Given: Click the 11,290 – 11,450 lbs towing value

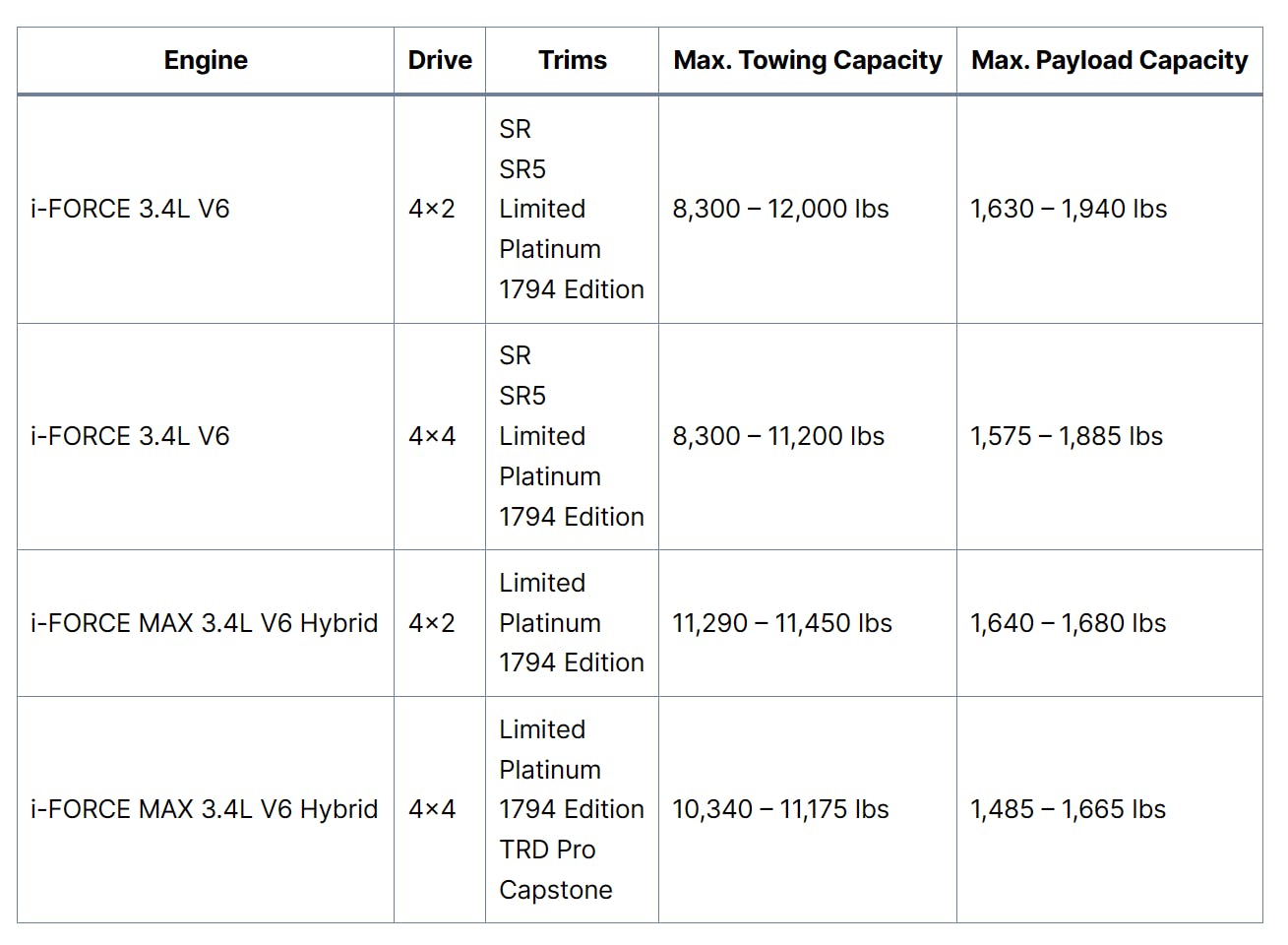Looking at the screenshot, I should 782,623.
